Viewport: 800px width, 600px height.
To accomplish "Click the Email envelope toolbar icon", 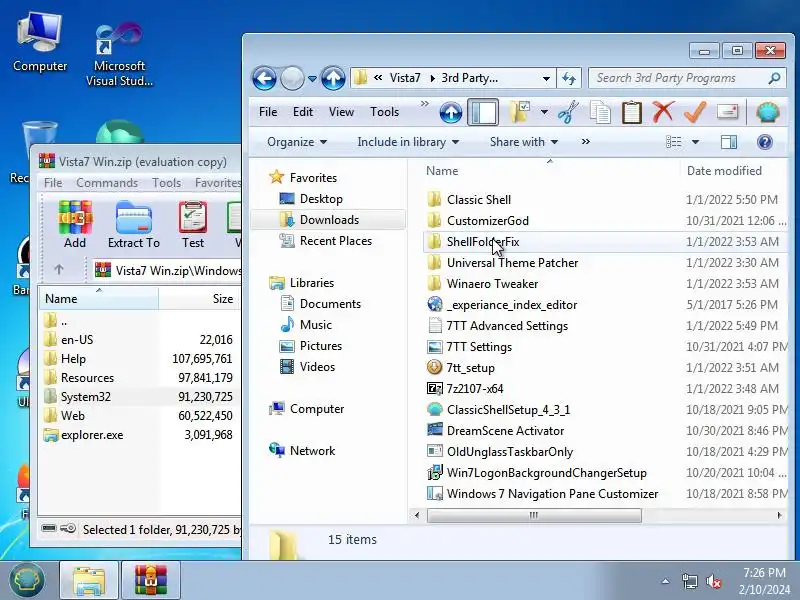I will 727,112.
